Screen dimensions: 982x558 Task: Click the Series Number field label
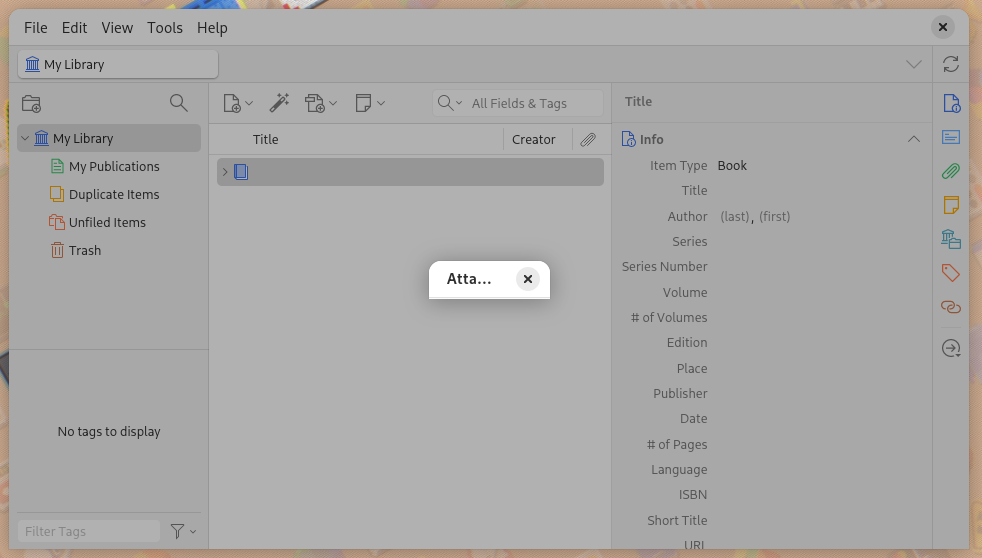click(x=664, y=267)
